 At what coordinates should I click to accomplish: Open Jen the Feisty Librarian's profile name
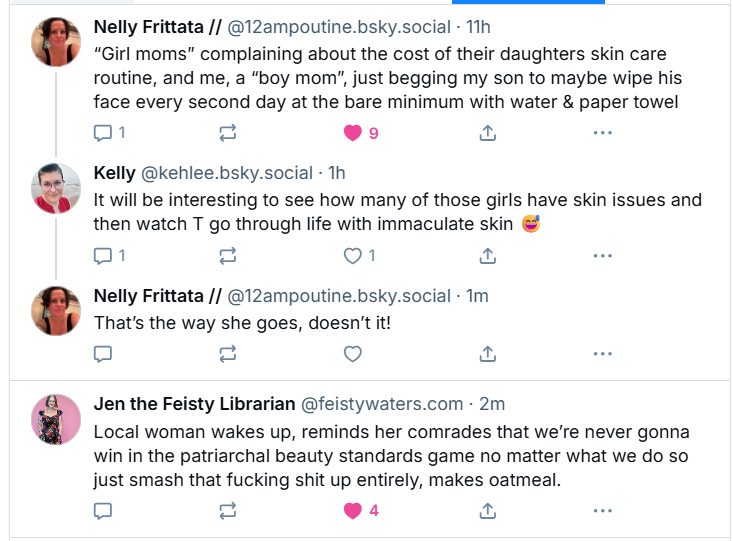pos(194,404)
